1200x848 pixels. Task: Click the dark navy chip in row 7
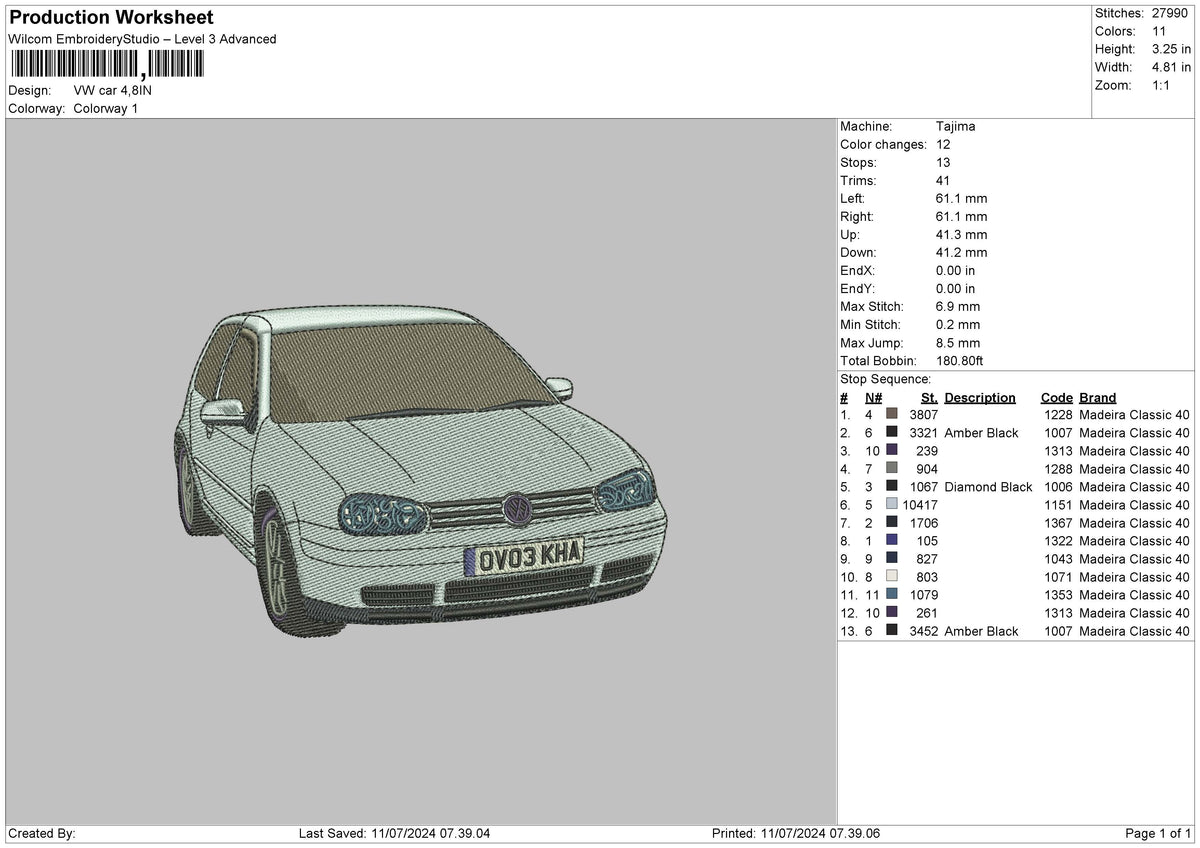click(893, 523)
